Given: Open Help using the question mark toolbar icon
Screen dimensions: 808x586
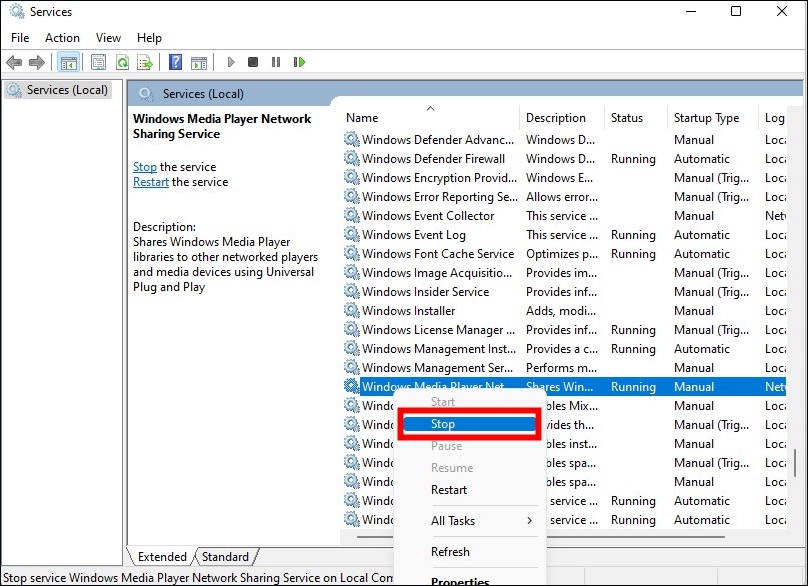Looking at the screenshot, I should point(176,62).
